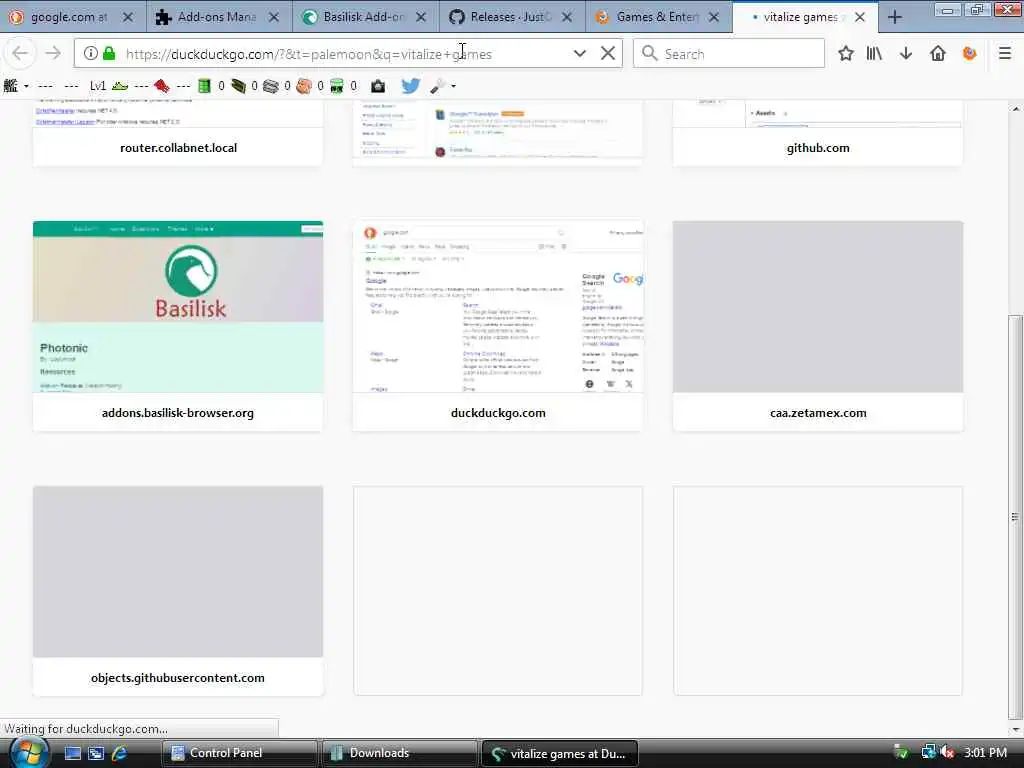
Task: Click the duckduckgo.com tile label
Action: (498, 413)
